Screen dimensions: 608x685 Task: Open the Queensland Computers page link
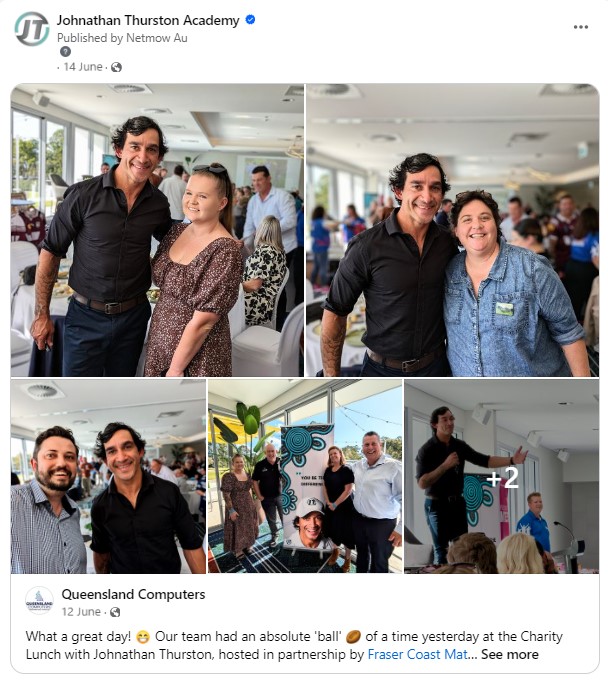point(133,594)
